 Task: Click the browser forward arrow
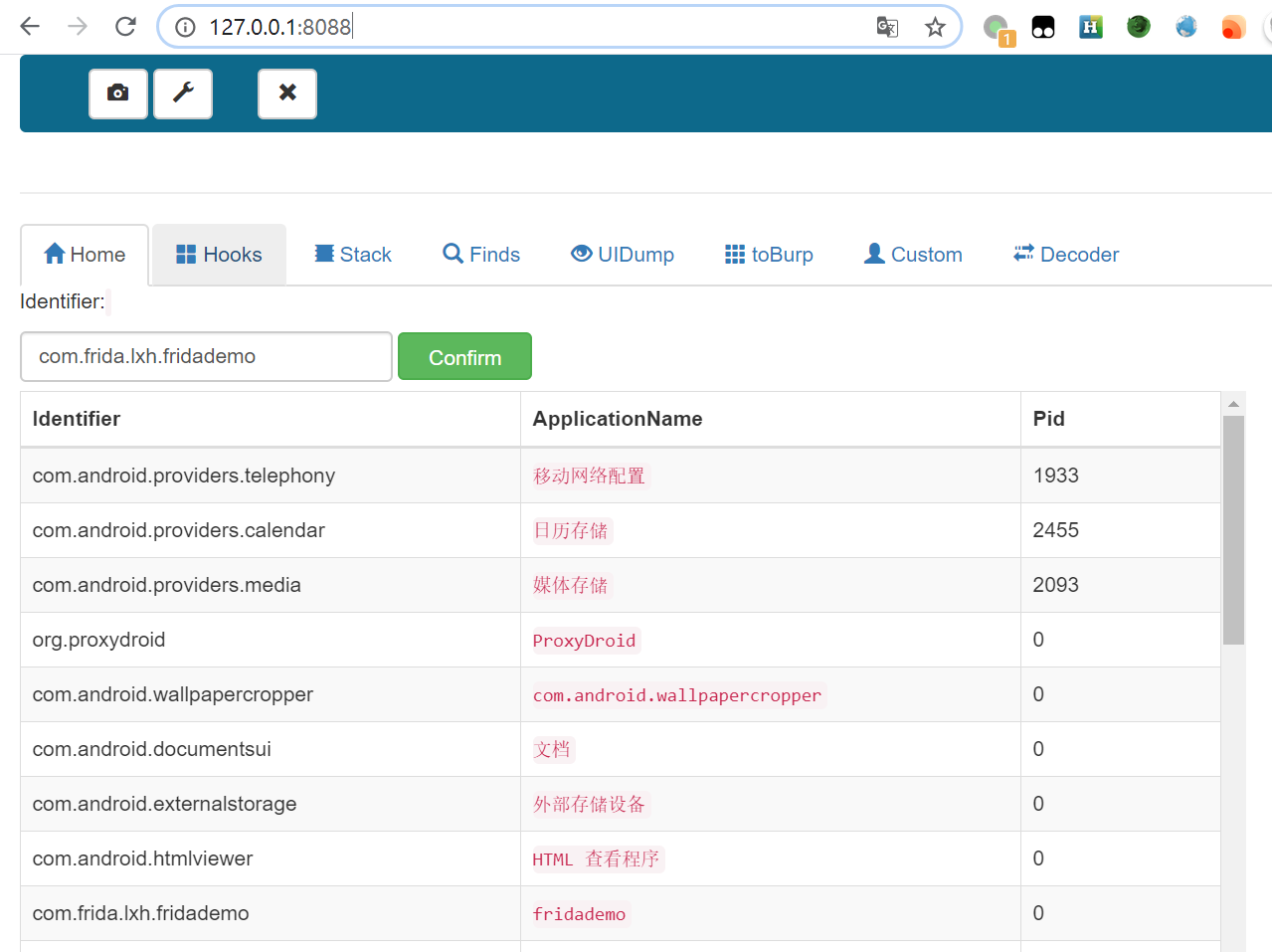coord(78,27)
